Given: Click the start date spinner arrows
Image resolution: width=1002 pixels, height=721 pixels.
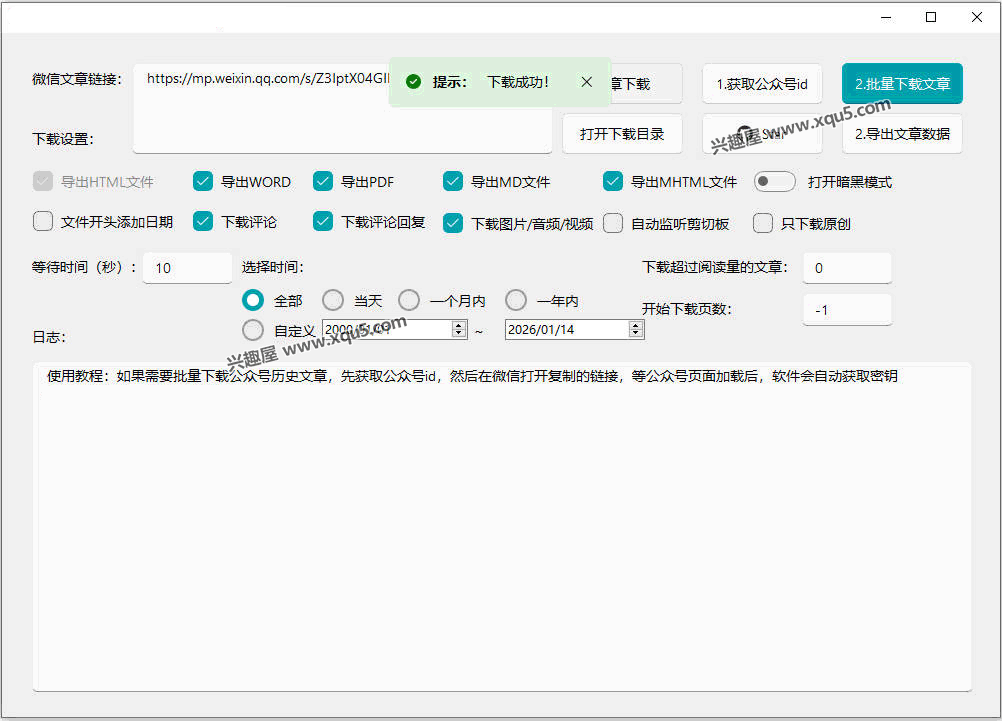Looking at the screenshot, I should (459, 329).
